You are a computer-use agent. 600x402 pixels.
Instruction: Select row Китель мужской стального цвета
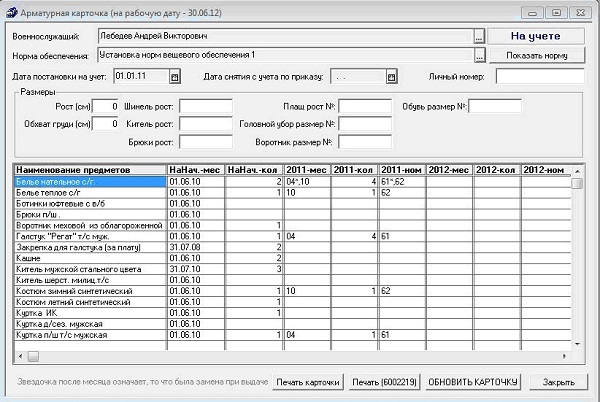pyautogui.click(x=90, y=269)
